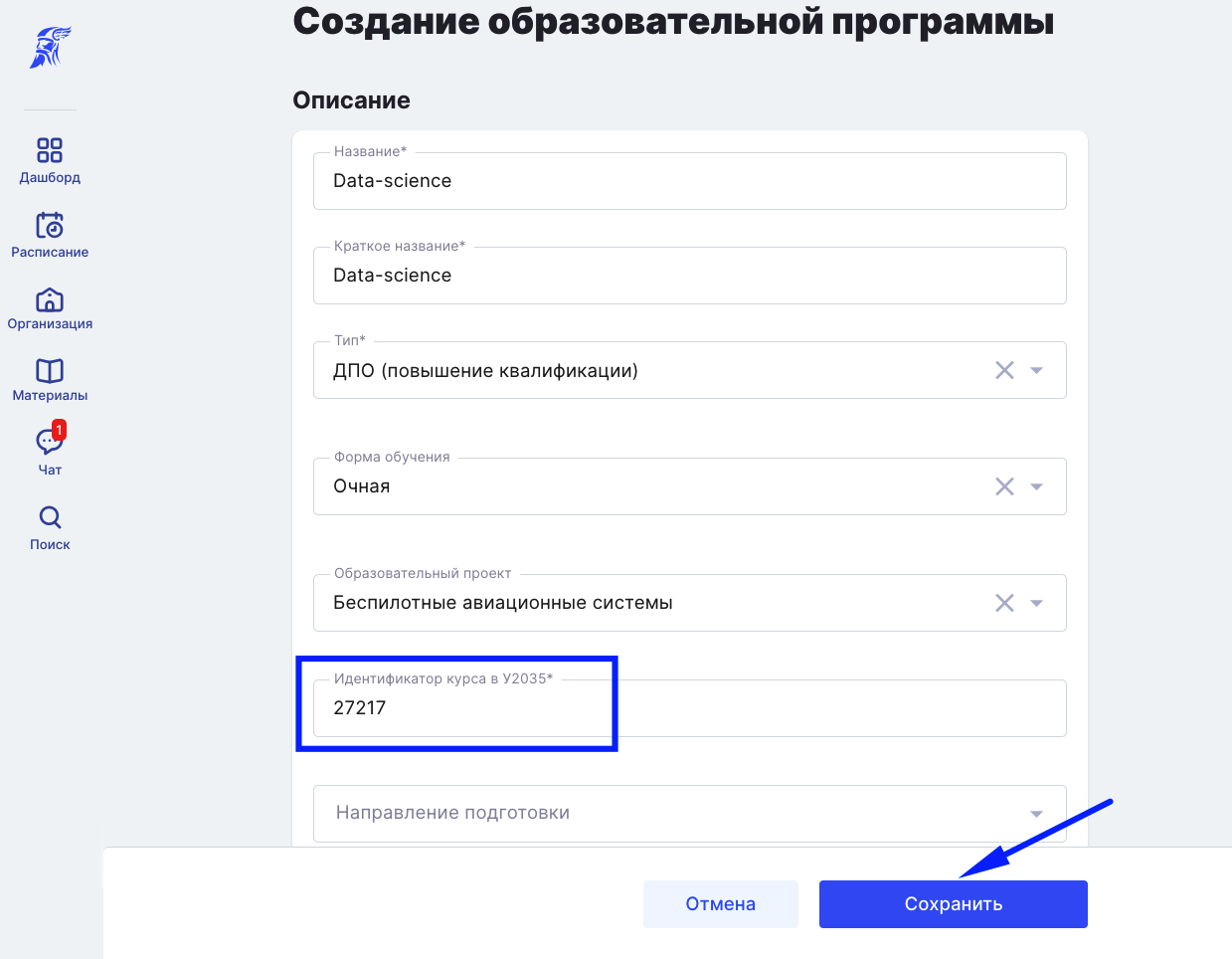
Task: Open the Дашборд sidebar icon
Action: [x=50, y=150]
